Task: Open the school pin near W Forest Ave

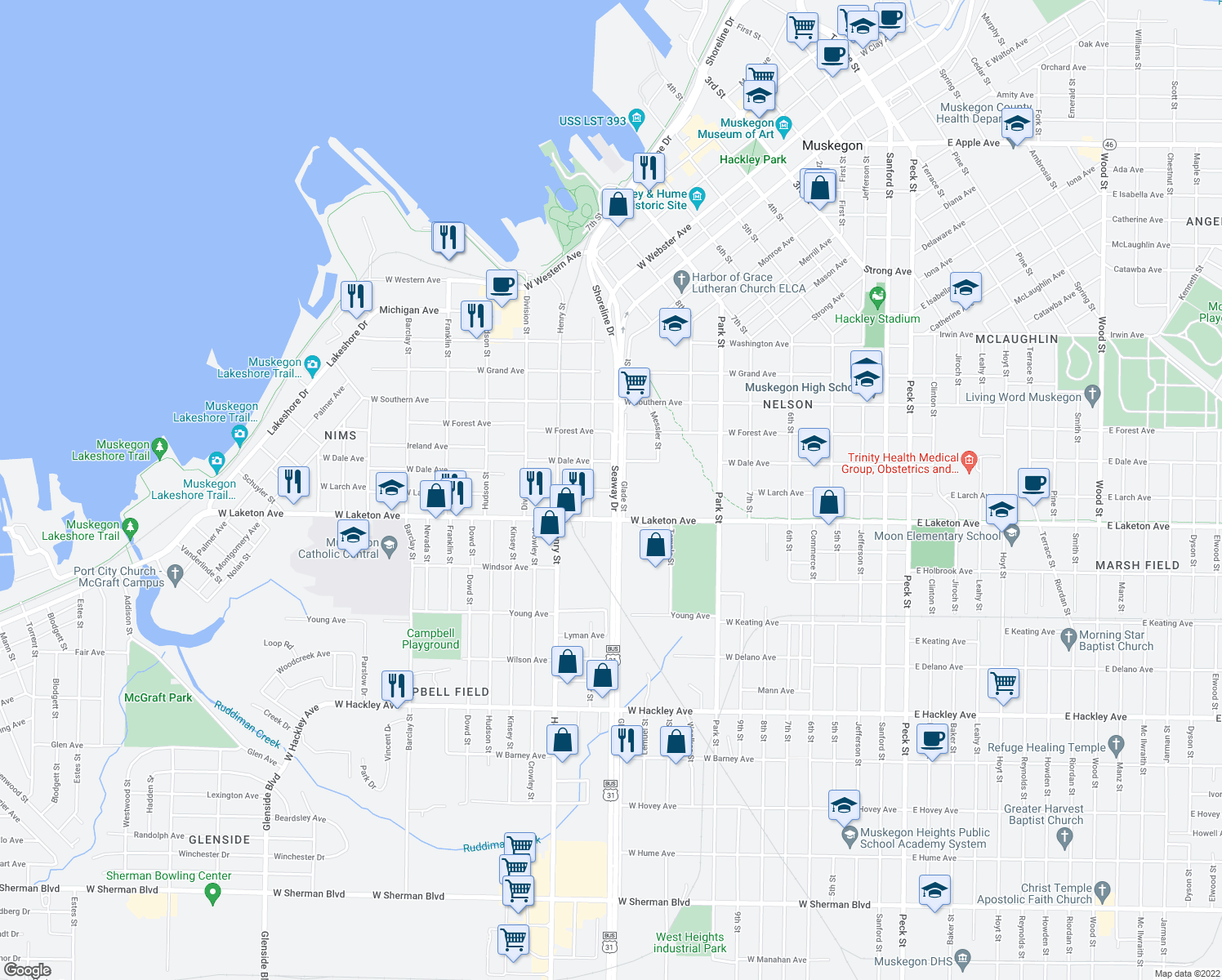Action: pyautogui.click(x=814, y=445)
